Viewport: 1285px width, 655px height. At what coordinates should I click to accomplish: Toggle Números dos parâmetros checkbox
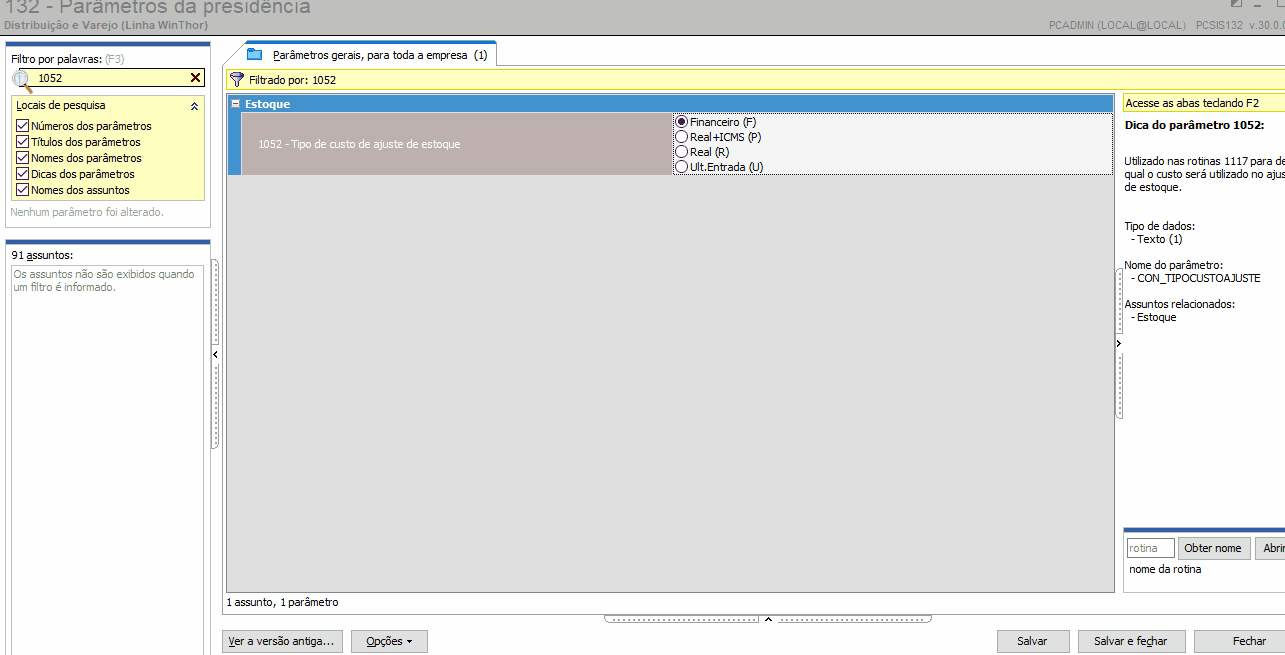(x=22, y=126)
